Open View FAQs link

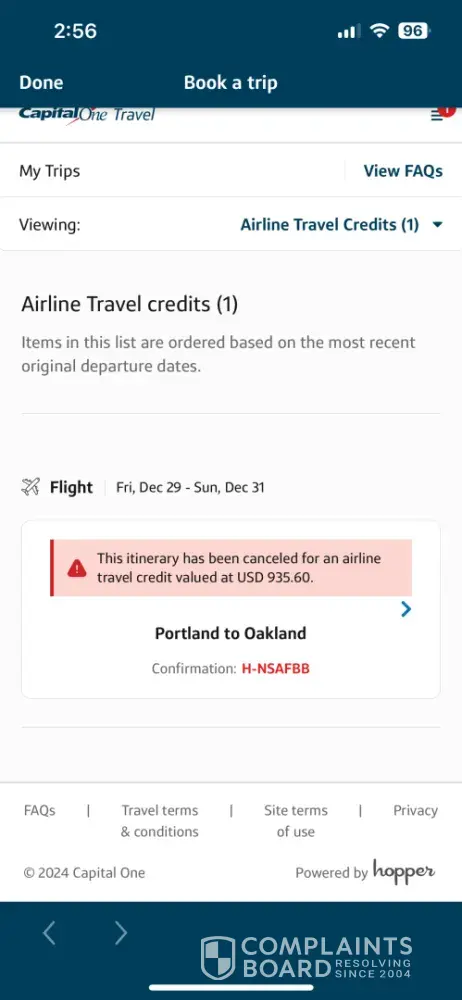tap(403, 171)
